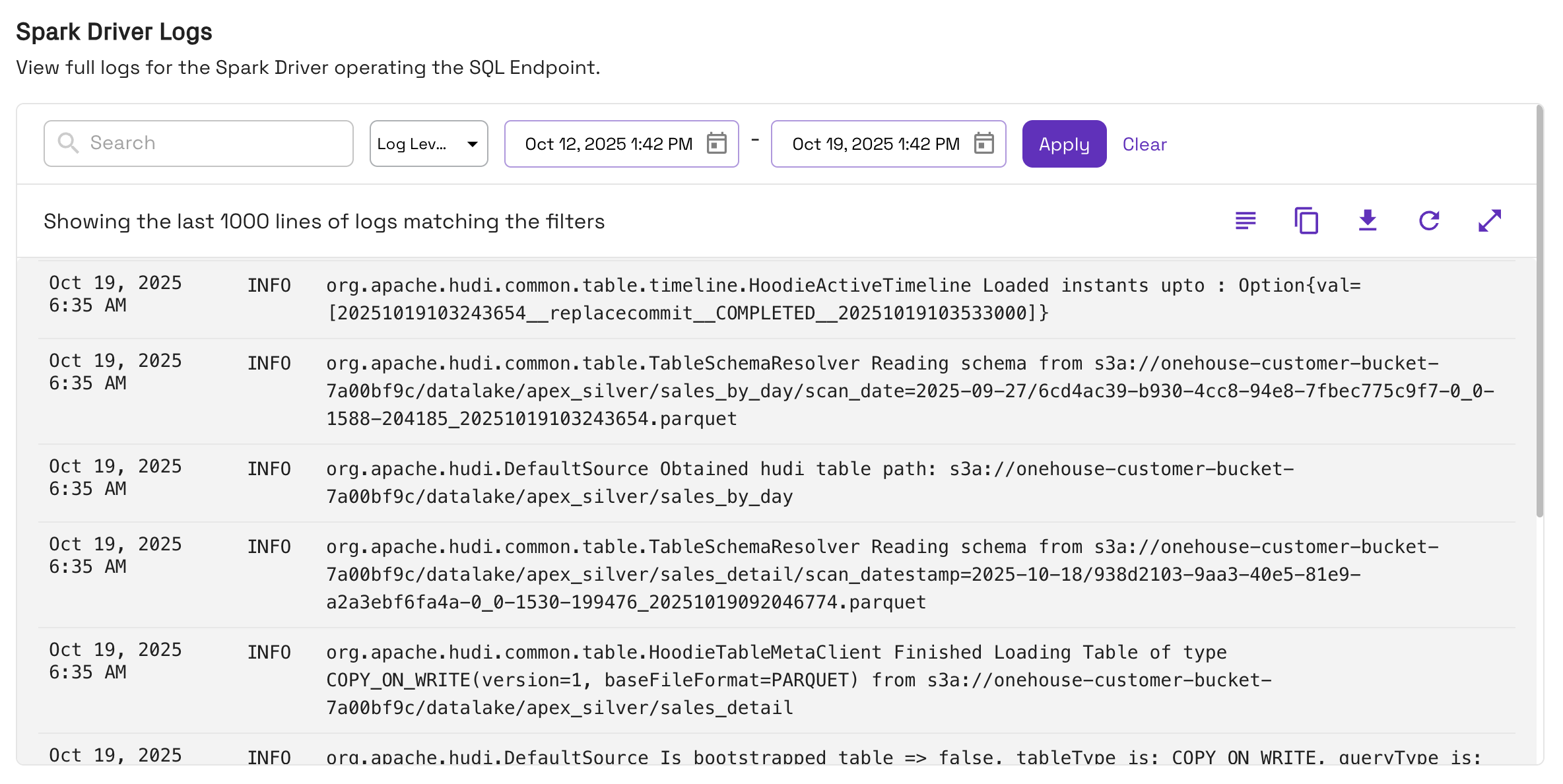
Task: Click the vertical scrollbar thumb at right
Action: 1539,310
